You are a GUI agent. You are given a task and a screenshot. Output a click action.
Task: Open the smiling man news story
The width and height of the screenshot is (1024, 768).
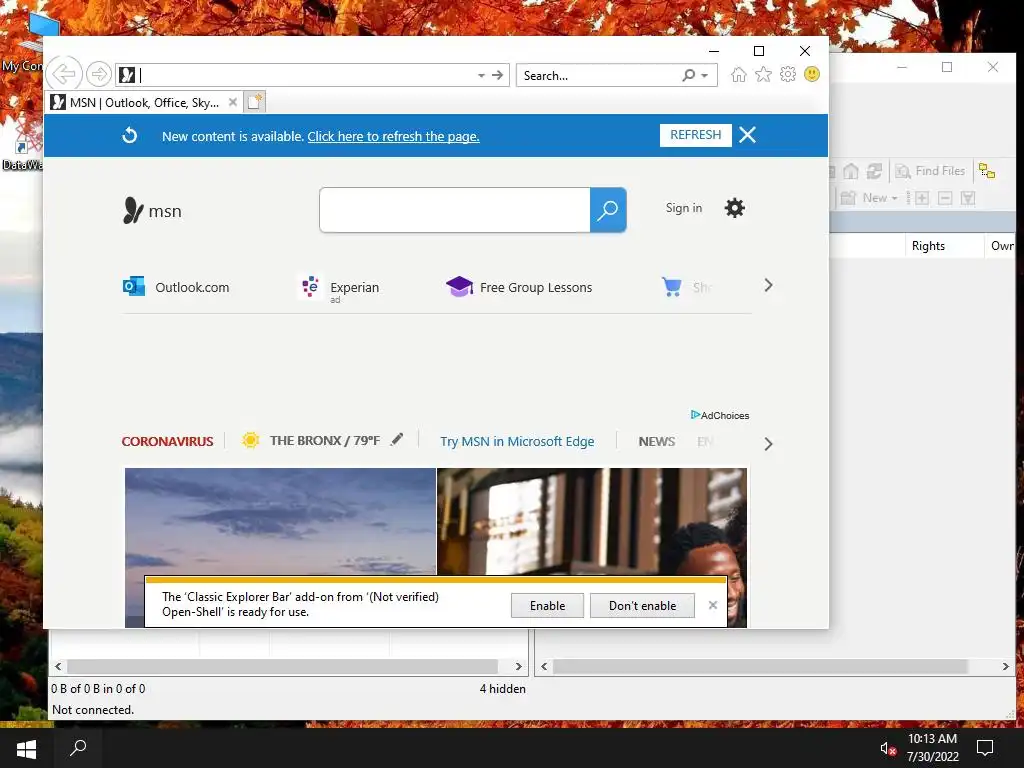pos(592,521)
